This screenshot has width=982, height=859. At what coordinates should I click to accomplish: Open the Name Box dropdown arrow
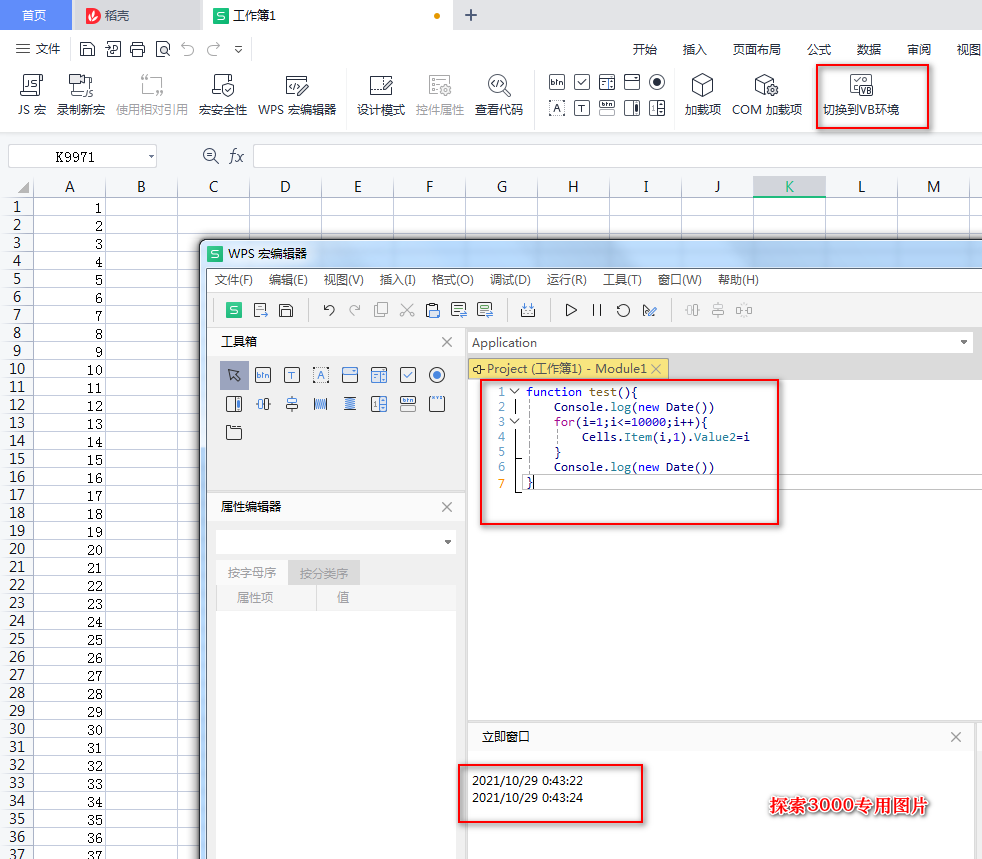click(152, 157)
